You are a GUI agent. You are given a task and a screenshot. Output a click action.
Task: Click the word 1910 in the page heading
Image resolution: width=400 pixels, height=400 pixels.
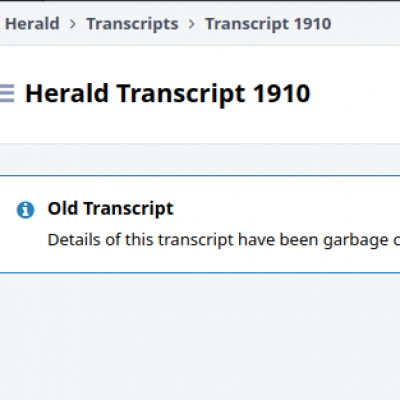coord(282,93)
